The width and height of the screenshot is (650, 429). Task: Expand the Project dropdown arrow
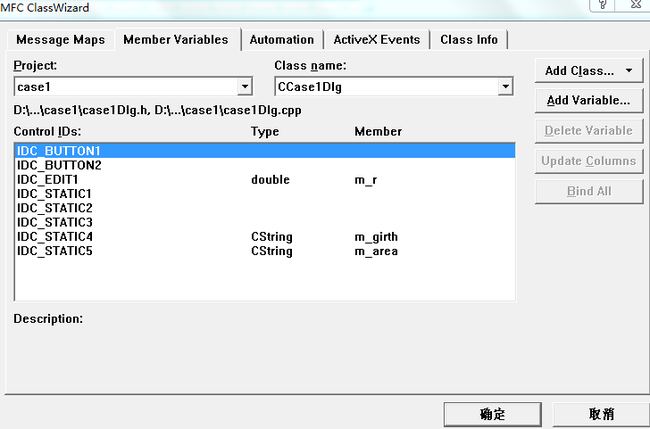(245, 87)
